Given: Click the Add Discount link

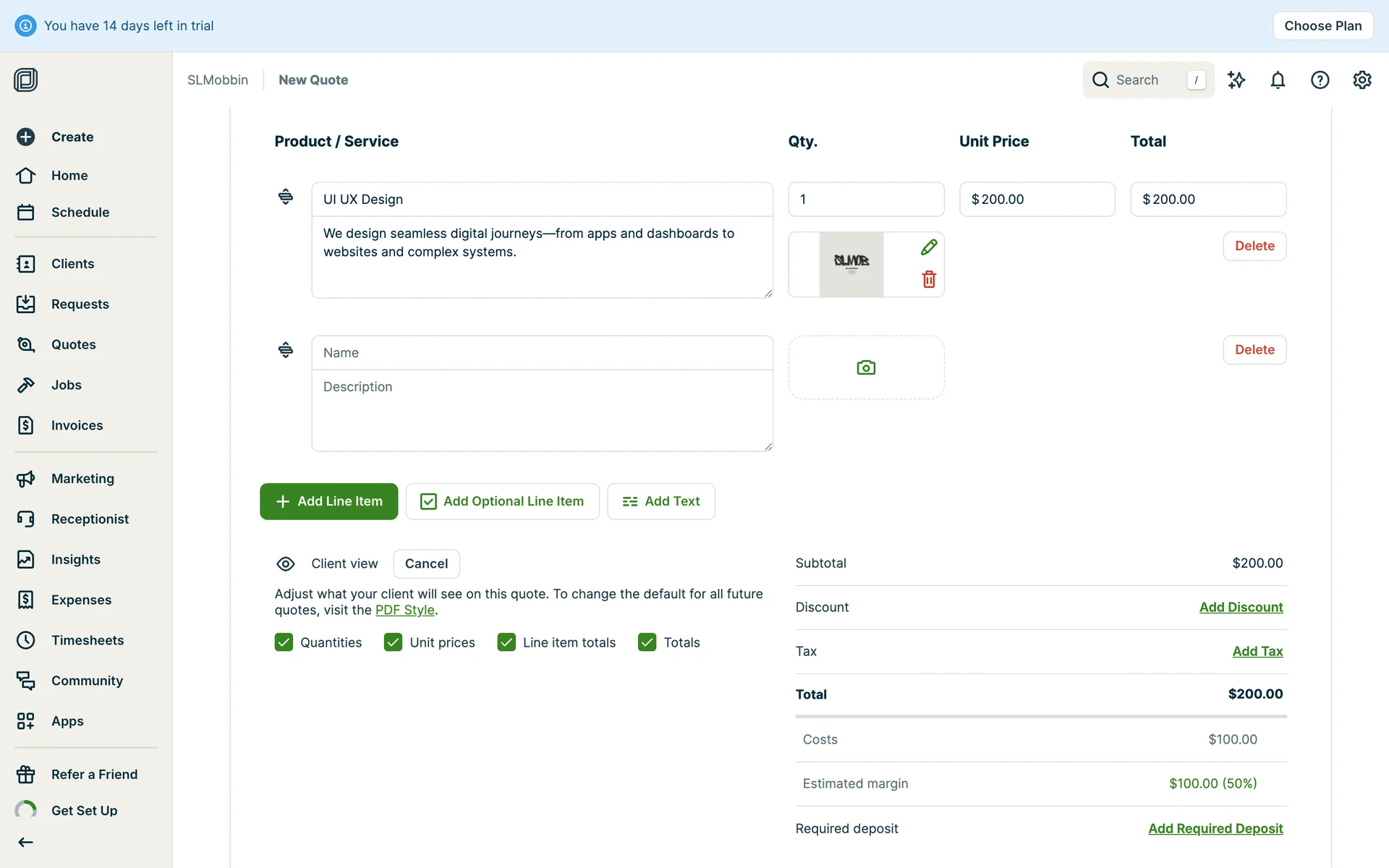Looking at the screenshot, I should point(1241,608).
